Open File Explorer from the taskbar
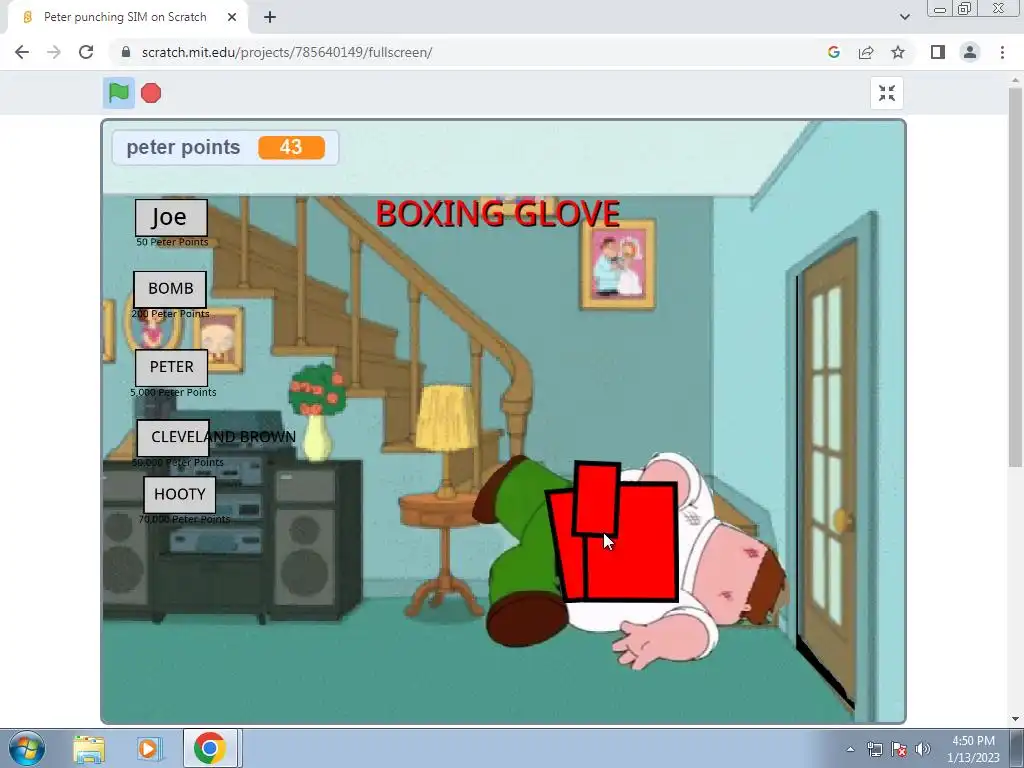Viewport: 1024px width, 768px height. pos(89,749)
